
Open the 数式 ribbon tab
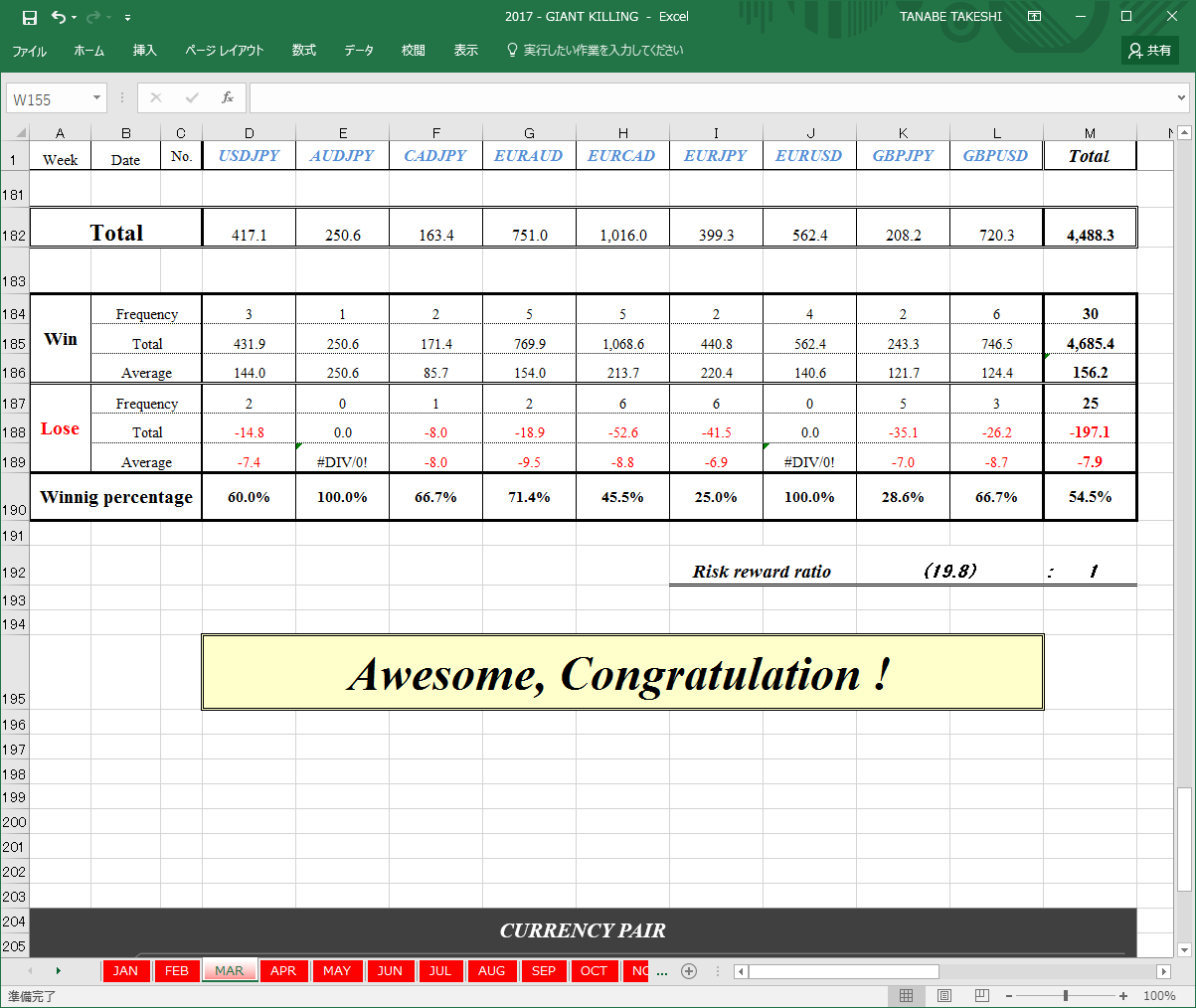(x=304, y=51)
